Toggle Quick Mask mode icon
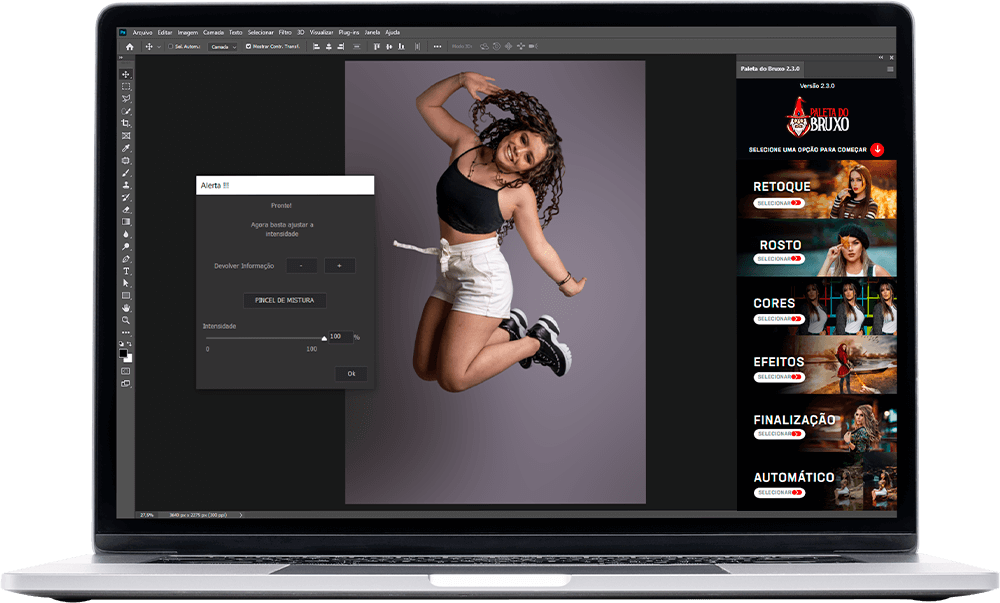The image size is (1000, 603). pos(126,371)
